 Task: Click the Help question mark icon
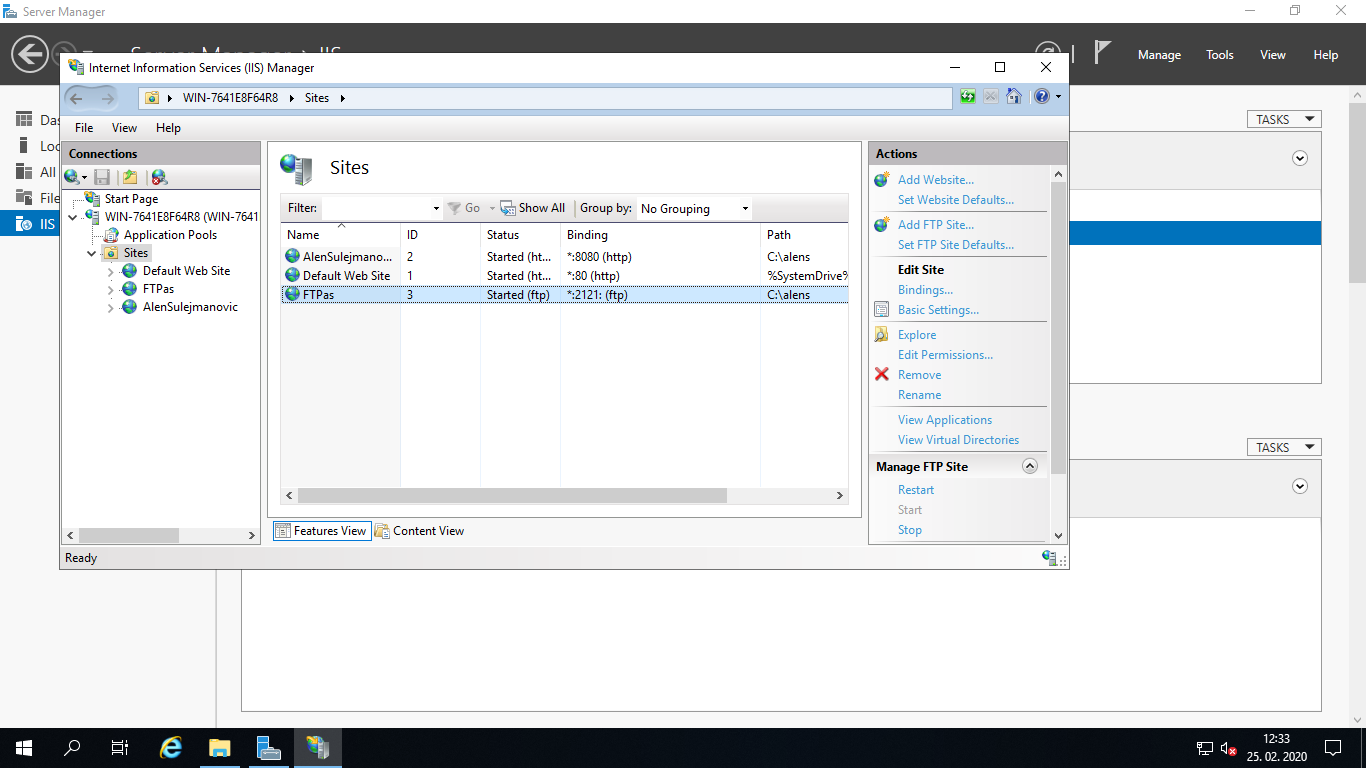(x=1041, y=97)
